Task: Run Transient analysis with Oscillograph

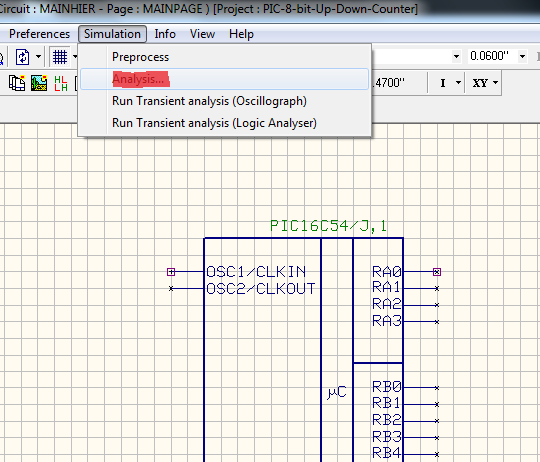Action: pyautogui.click(x=224, y=101)
